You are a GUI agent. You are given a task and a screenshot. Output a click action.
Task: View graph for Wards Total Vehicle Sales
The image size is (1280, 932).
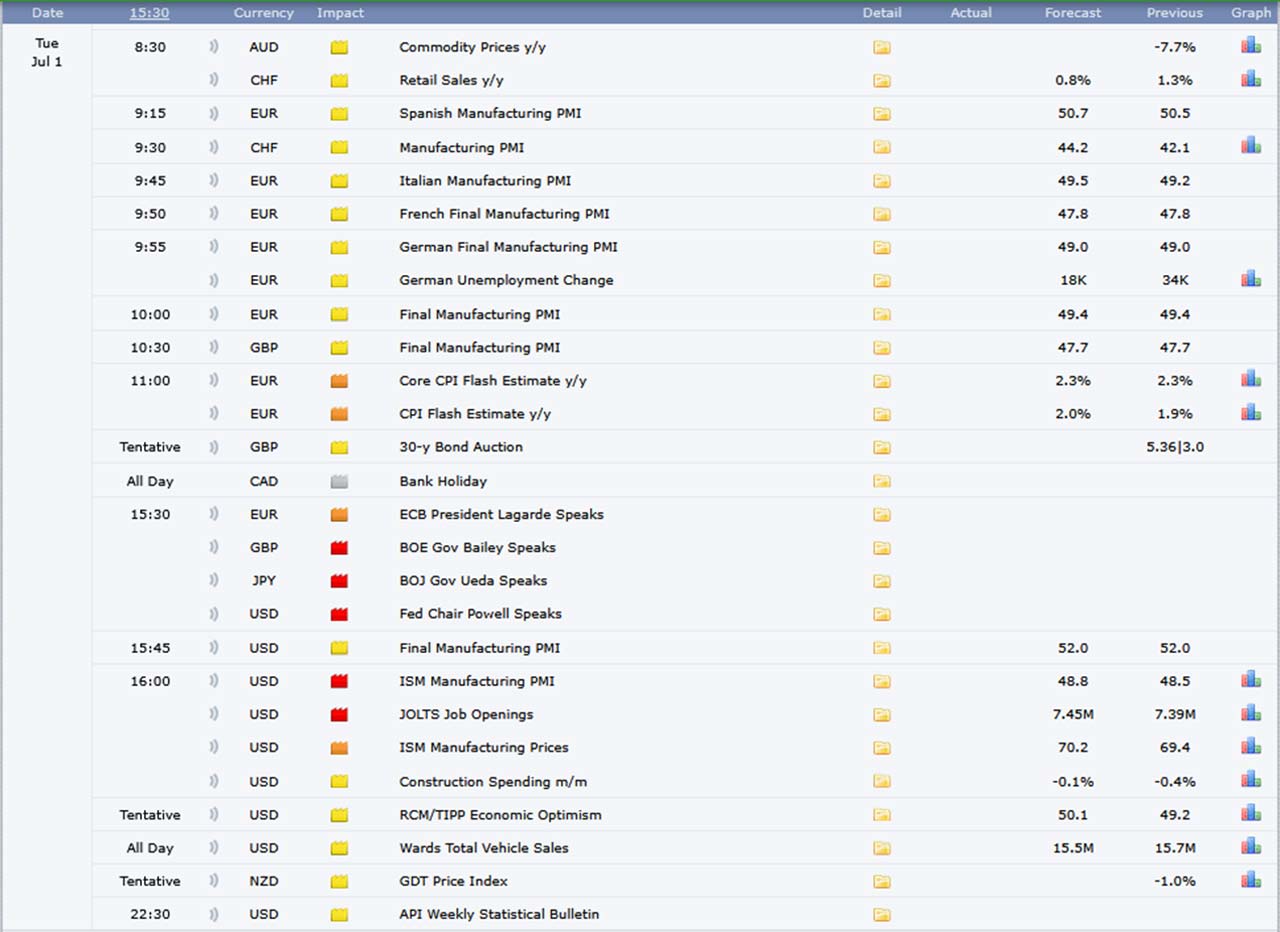(1250, 847)
